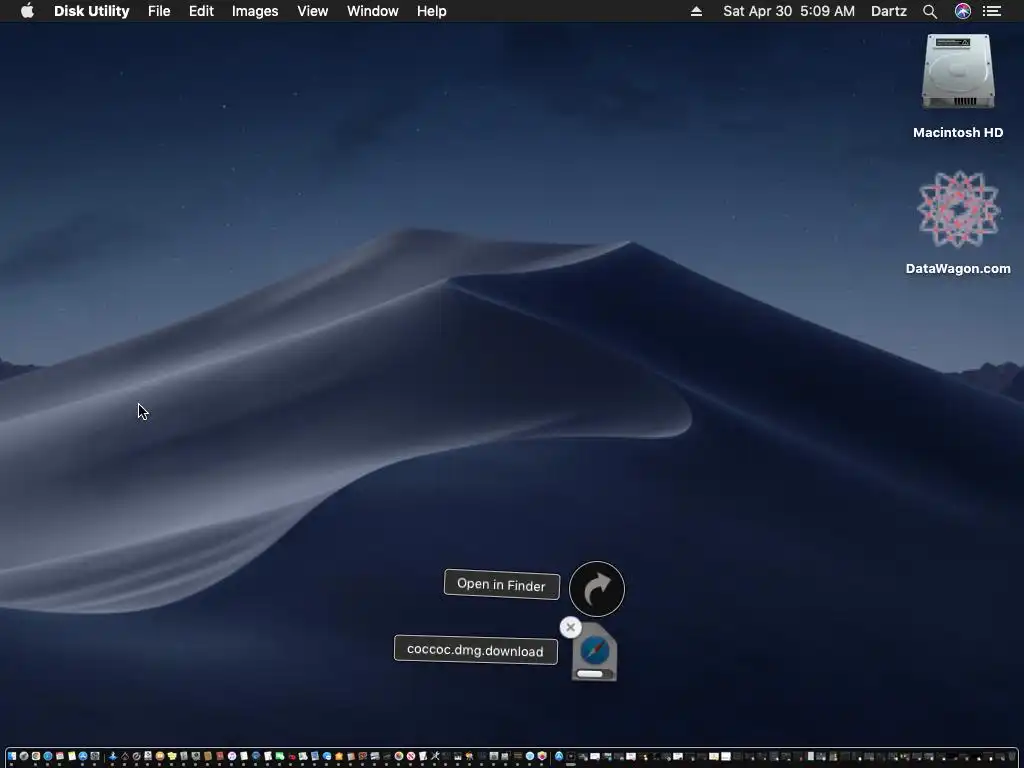
Task: Open the Help menu
Action: point(431,11)
